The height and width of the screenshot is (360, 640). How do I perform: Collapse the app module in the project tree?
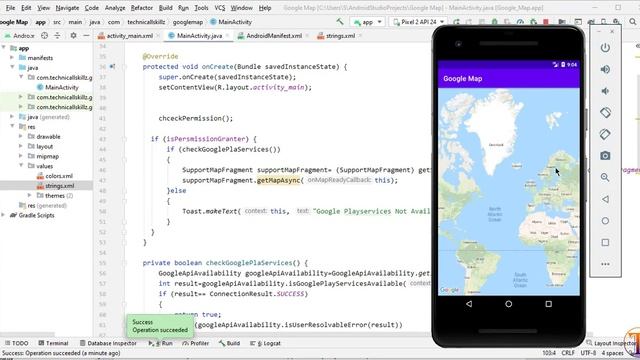click(4, 48)
